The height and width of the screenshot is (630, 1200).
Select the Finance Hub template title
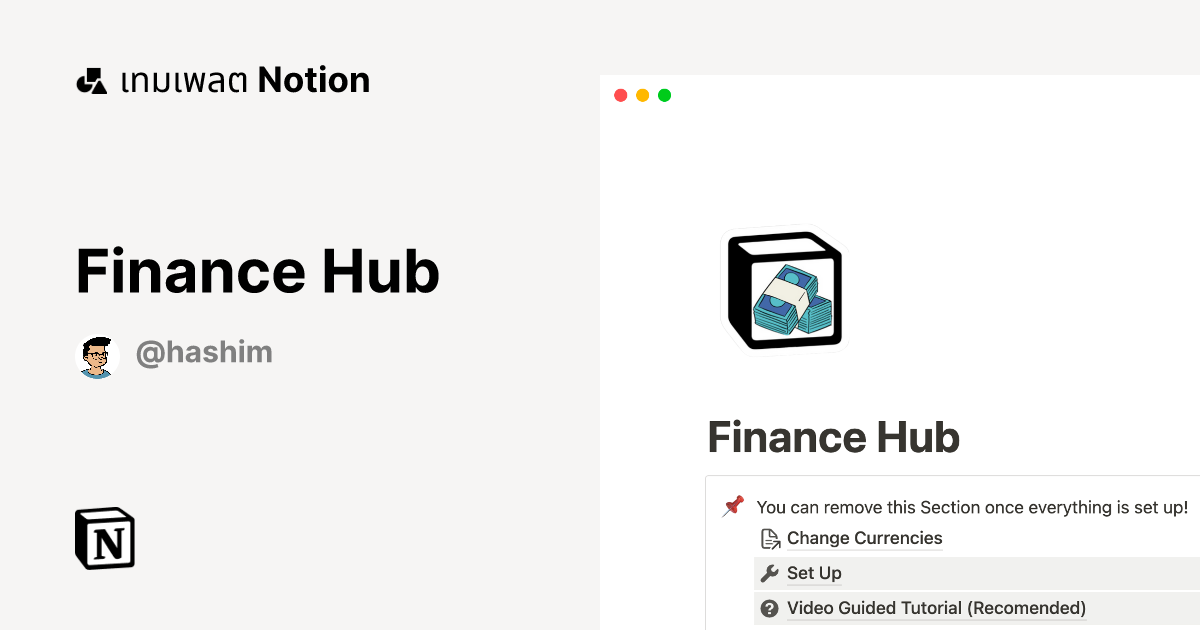[257, 271]
